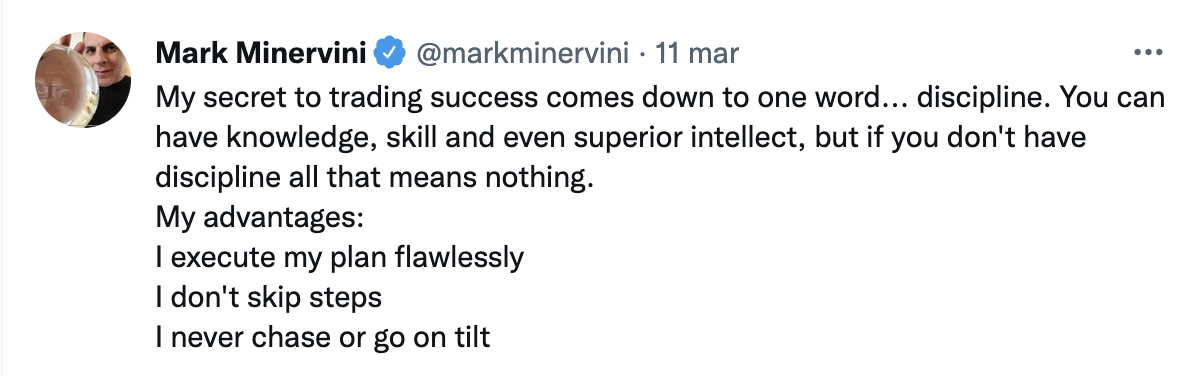Click the "My advantages:" heading line
The width and height of the screenshot is (1184, 376).
coord(261,219)
